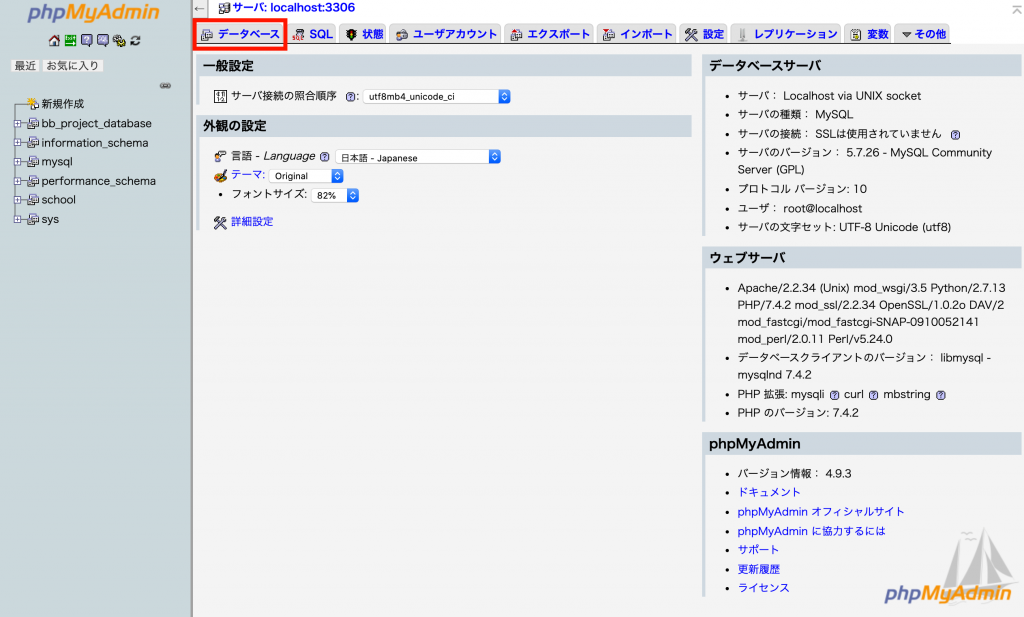Click the help icon beside the collation label

coord(351,97)
